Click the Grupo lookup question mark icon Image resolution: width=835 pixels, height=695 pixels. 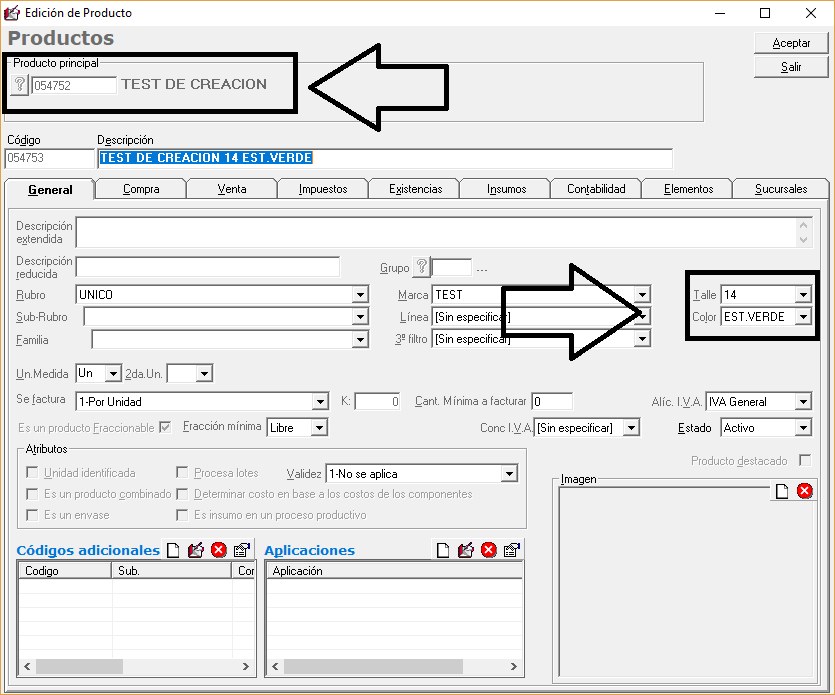click(421, 268)
